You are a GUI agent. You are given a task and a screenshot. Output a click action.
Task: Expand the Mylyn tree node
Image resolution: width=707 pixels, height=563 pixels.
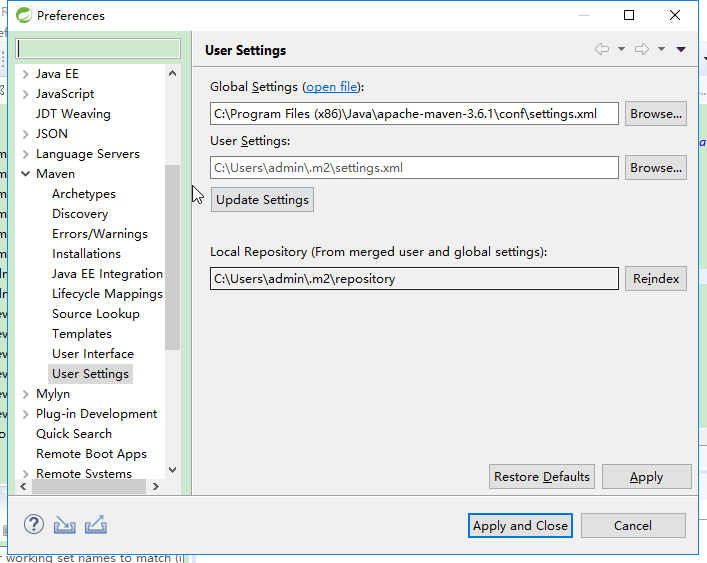point(26,394)
